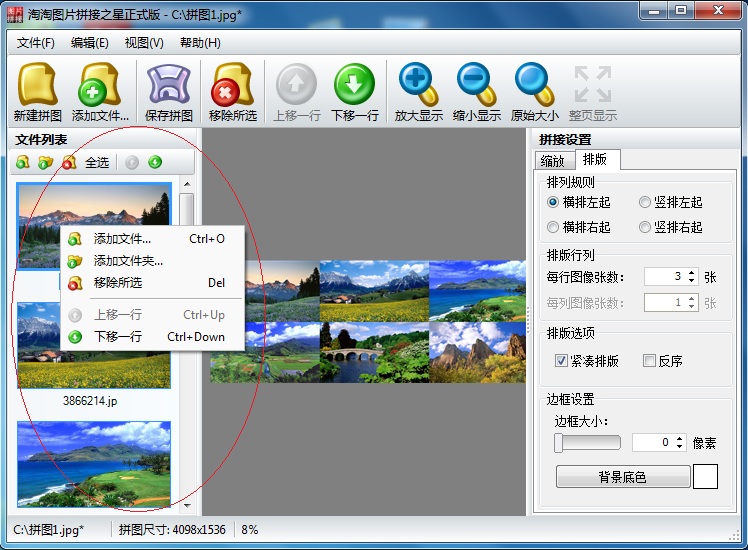Click the 拼图尺寸: 4098x1536 status text
The image size is (748, 550).
tap(172, 529)
